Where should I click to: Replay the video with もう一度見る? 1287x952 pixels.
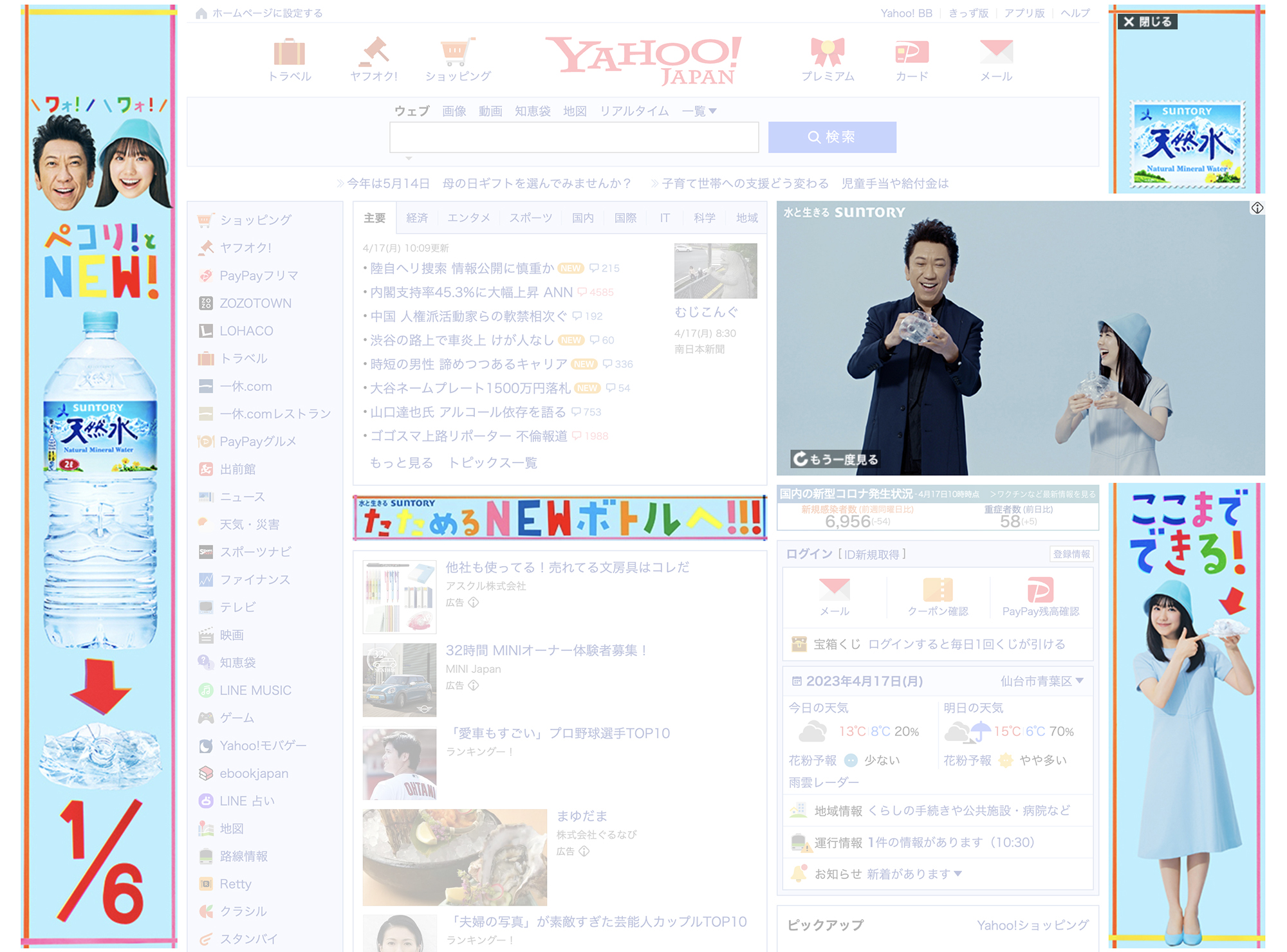click(x=835, y=459)
